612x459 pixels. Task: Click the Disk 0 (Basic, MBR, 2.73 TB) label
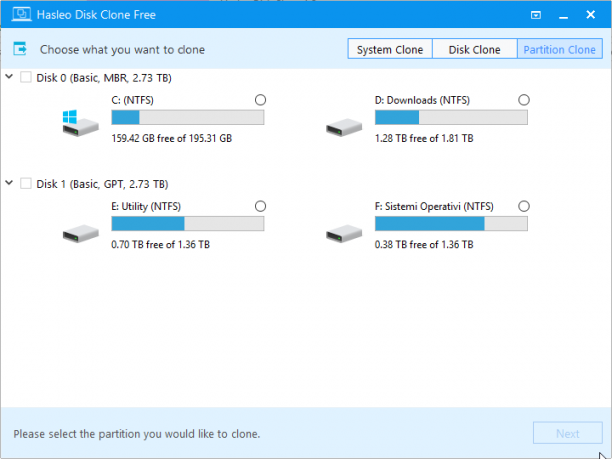coord(104,78)
